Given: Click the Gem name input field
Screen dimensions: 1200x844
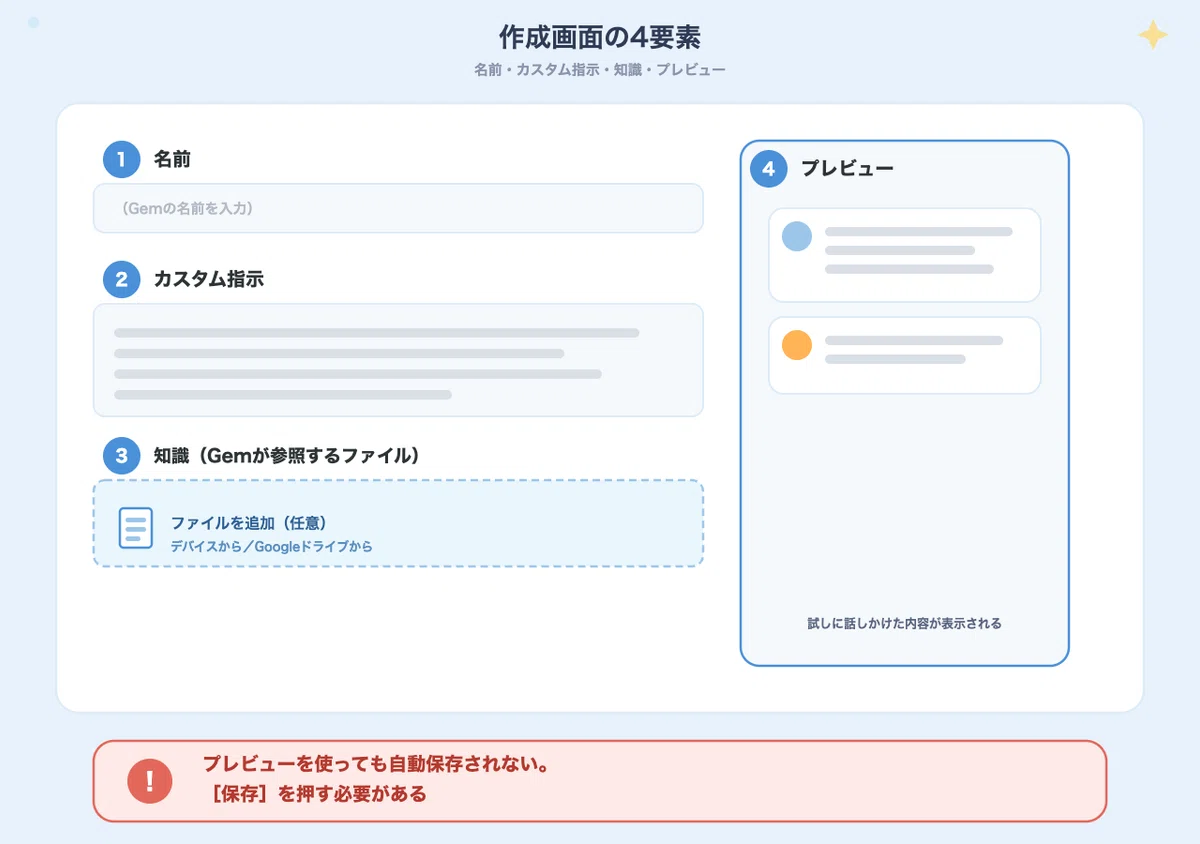Looking at the screenshot, I should (398, 208).
